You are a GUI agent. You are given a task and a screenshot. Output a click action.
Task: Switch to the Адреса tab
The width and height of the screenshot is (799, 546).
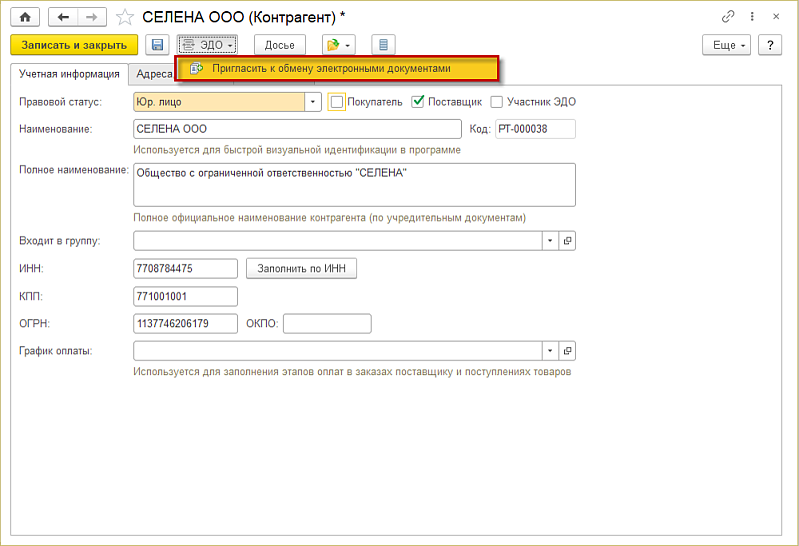[x=153, y=74]
